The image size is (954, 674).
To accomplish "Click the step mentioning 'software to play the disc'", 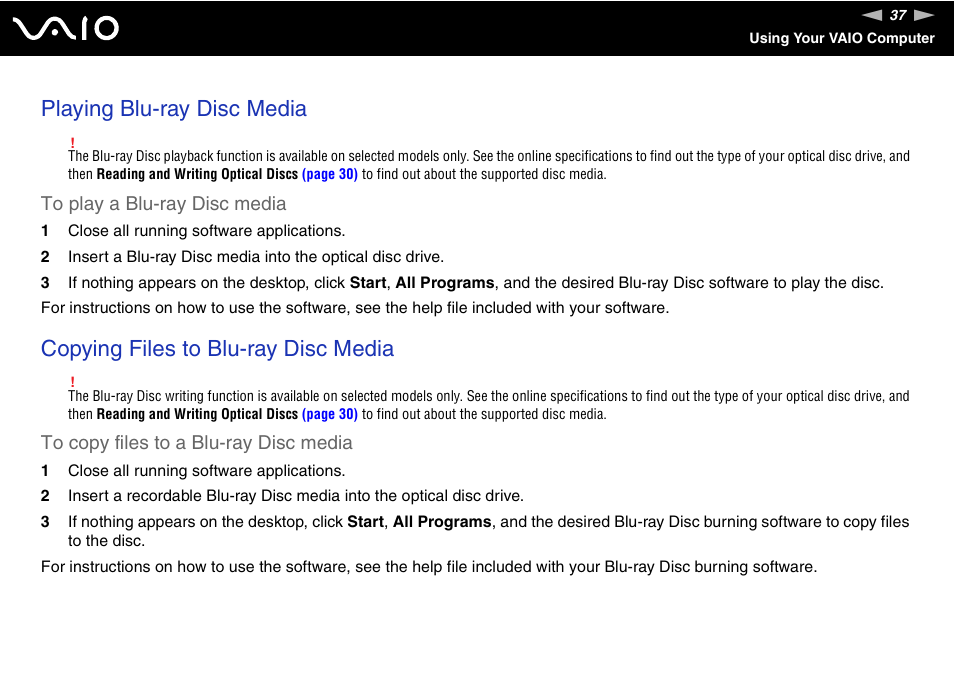I will [476, 283].
